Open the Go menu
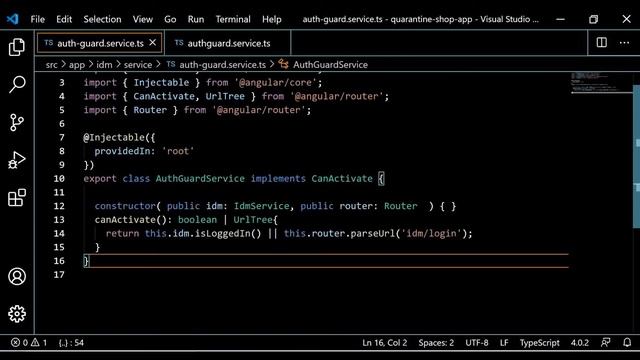The height and width of the screenshot is (360, 640). [170, 19]
